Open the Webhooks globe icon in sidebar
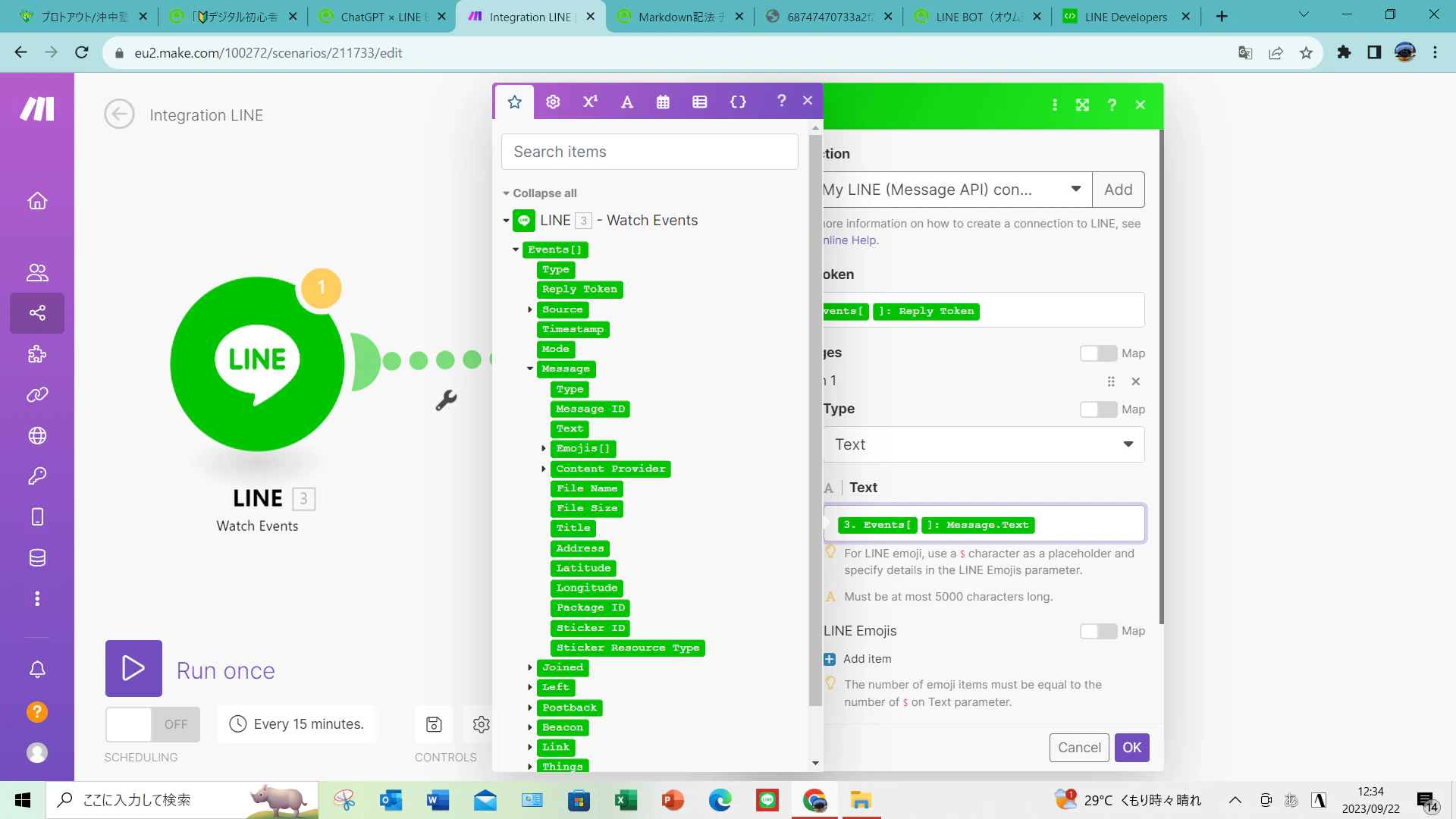This screenshot has width=1456, height=819. click(37, 435)
